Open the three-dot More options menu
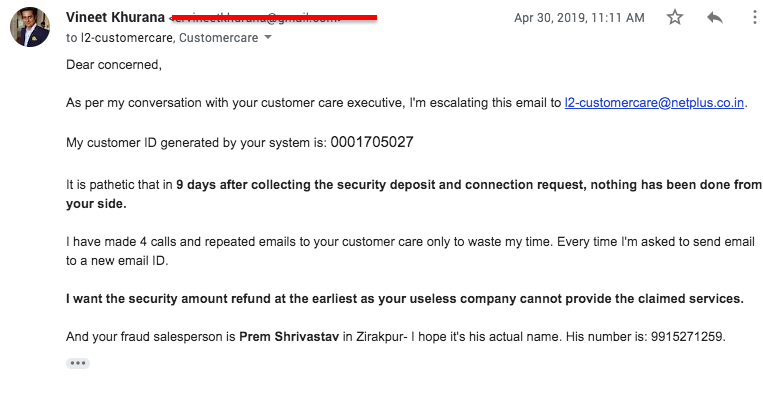The image size is (763, 397). pyautogui.click(x=754, y=18)
